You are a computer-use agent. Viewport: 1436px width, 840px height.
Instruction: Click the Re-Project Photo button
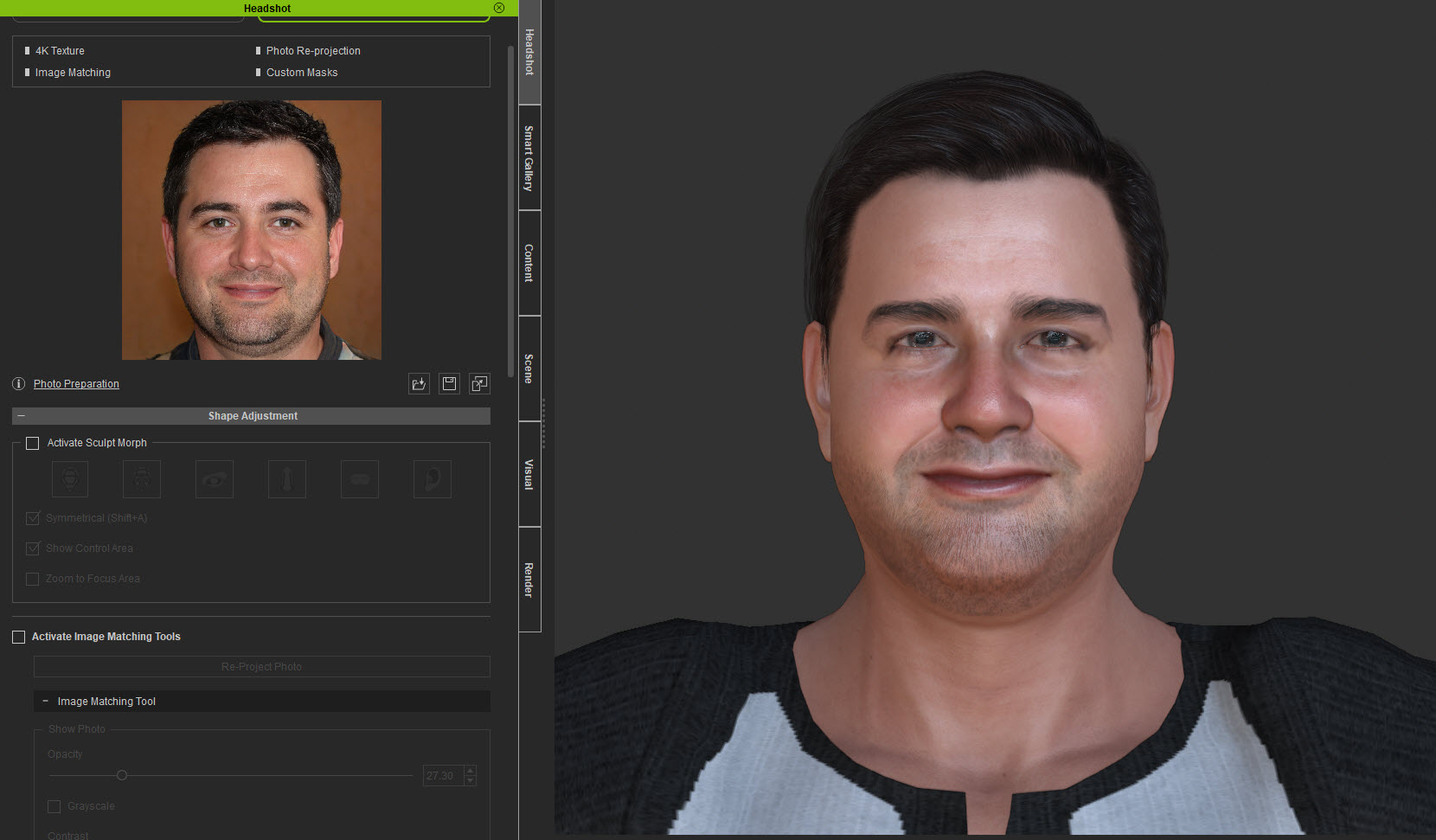pos(261,667)
